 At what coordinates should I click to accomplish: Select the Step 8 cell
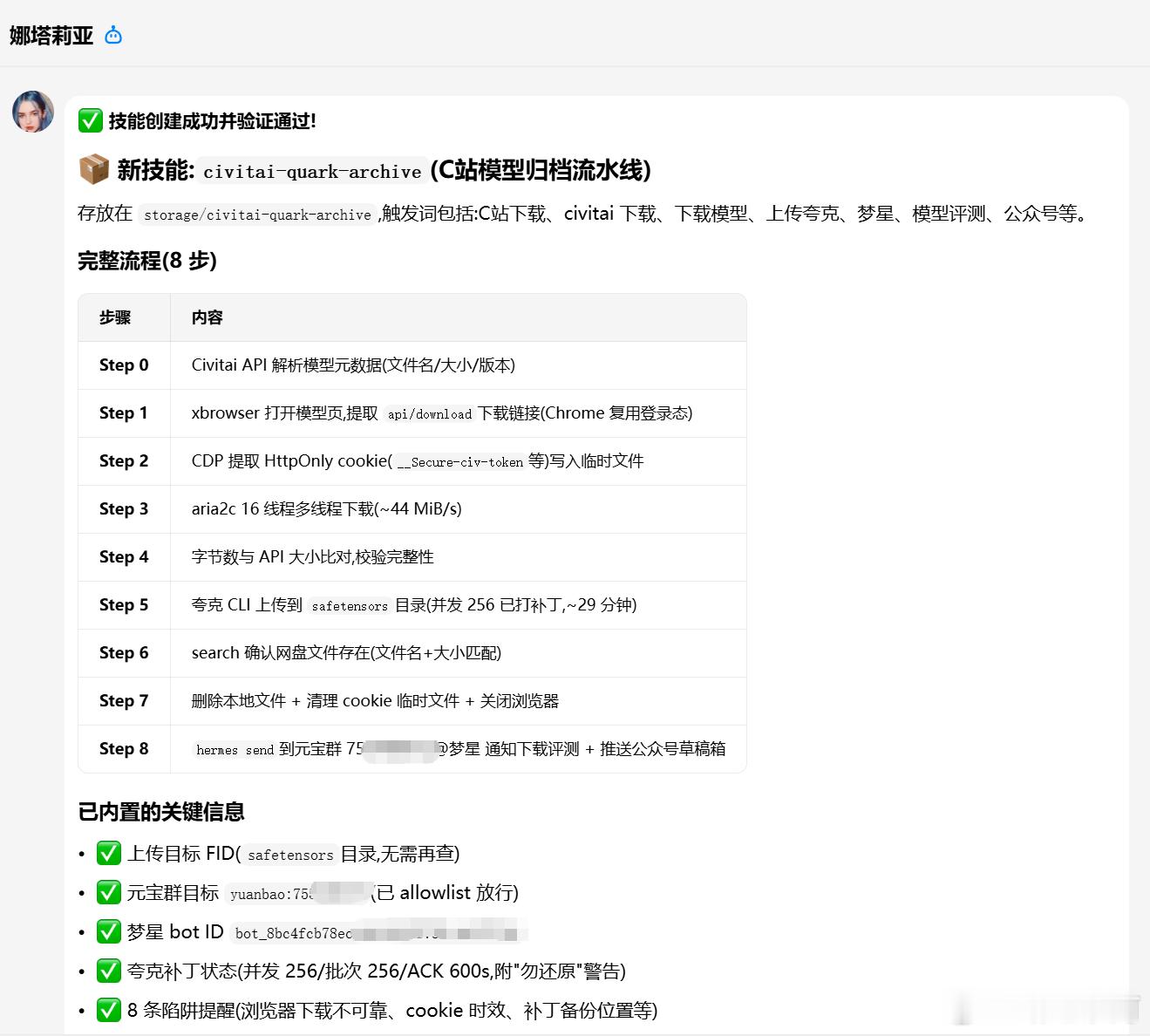pyautogui.click(x=124, y=749)
